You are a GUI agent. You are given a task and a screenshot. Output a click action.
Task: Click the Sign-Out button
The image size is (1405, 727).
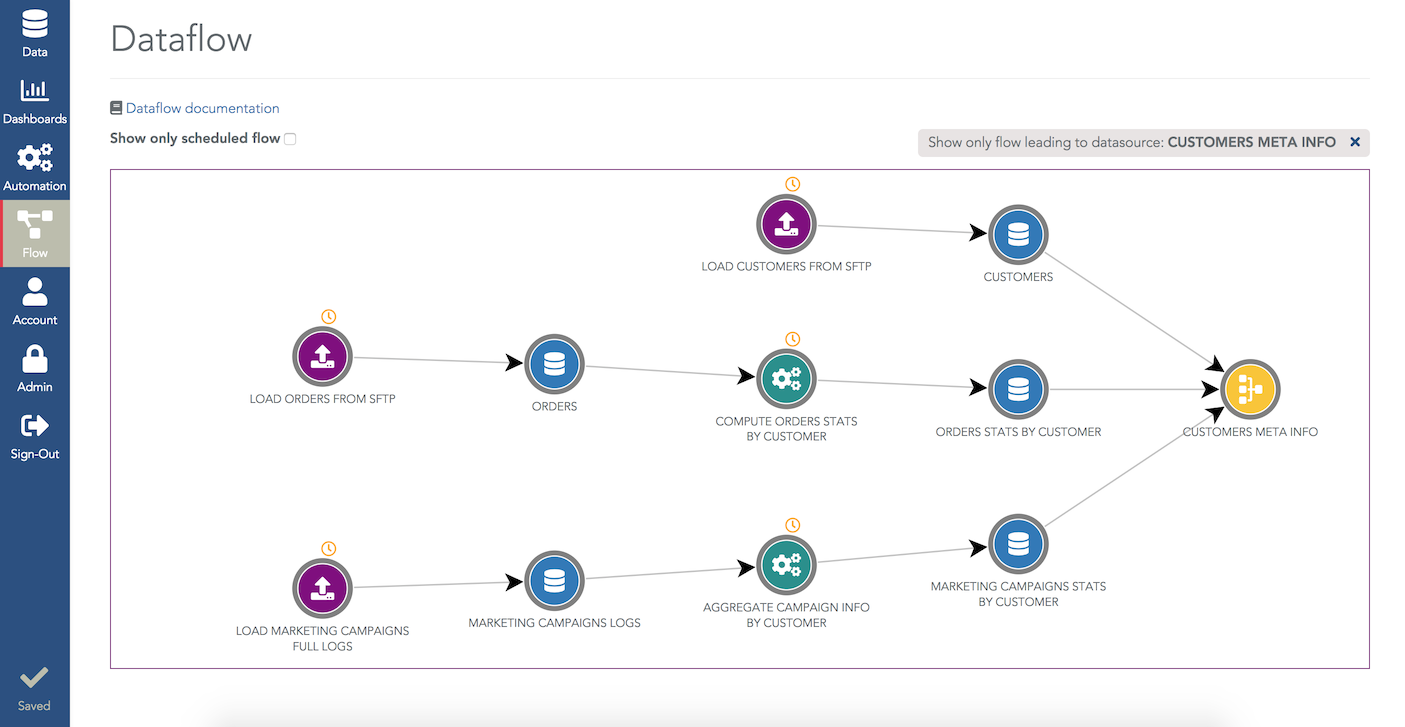pos(35,435)
